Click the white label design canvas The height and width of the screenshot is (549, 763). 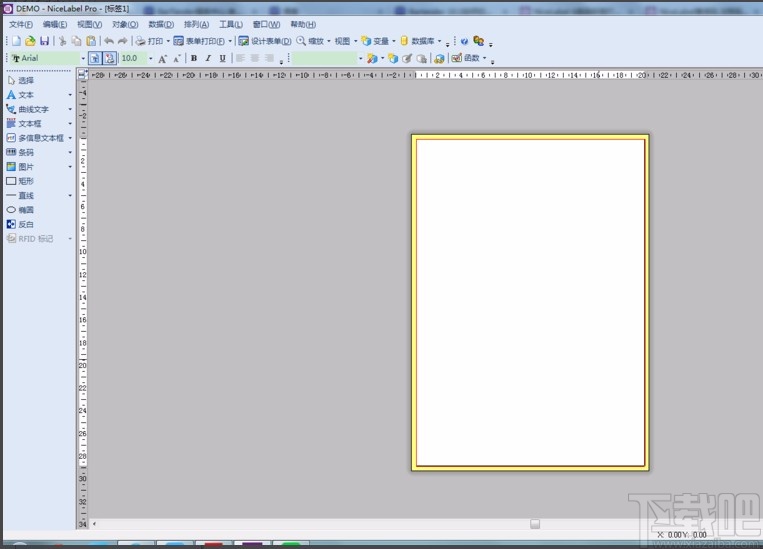530,302
